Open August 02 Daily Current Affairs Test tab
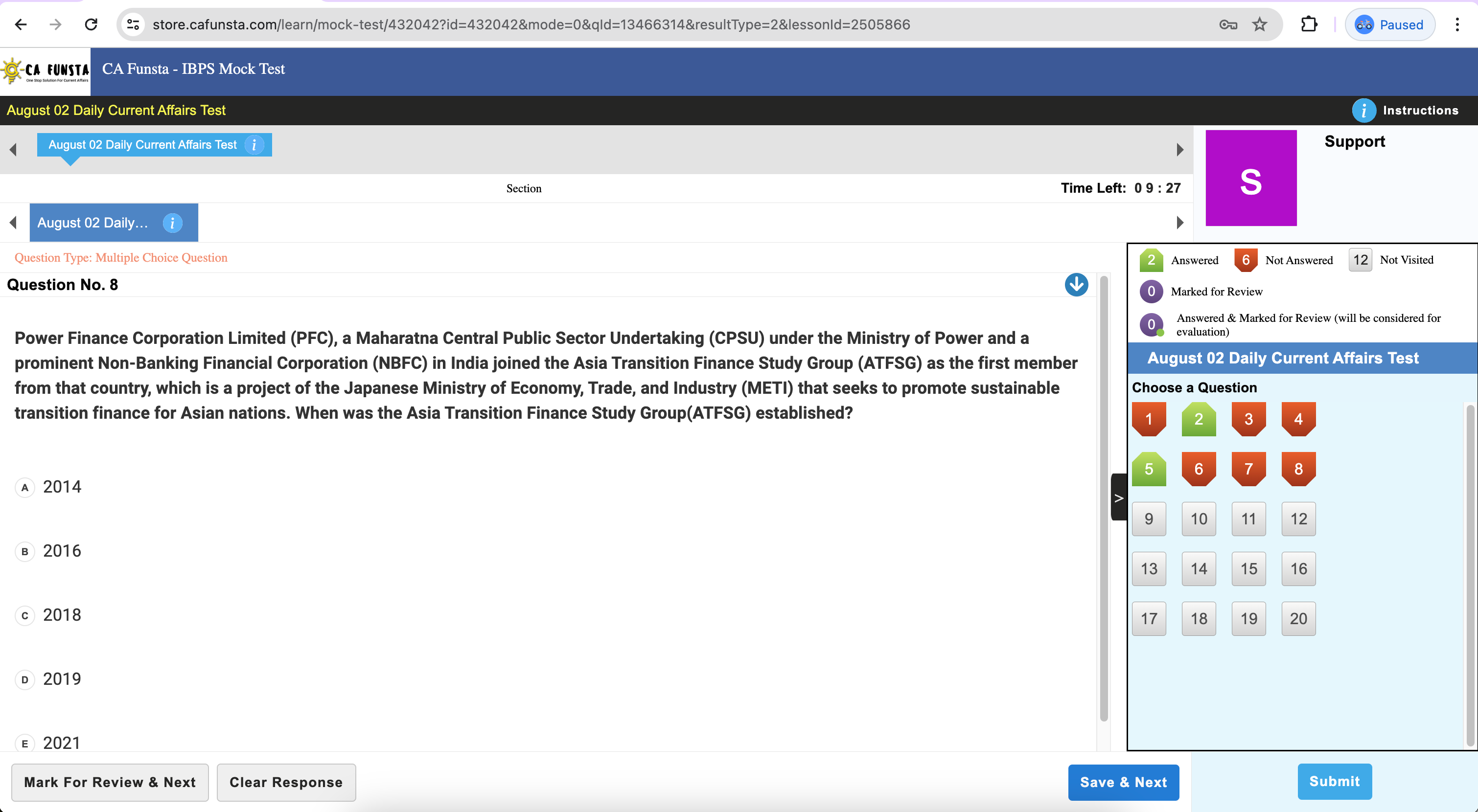The width and height of the screenshot is (1478, 812). 142,145
